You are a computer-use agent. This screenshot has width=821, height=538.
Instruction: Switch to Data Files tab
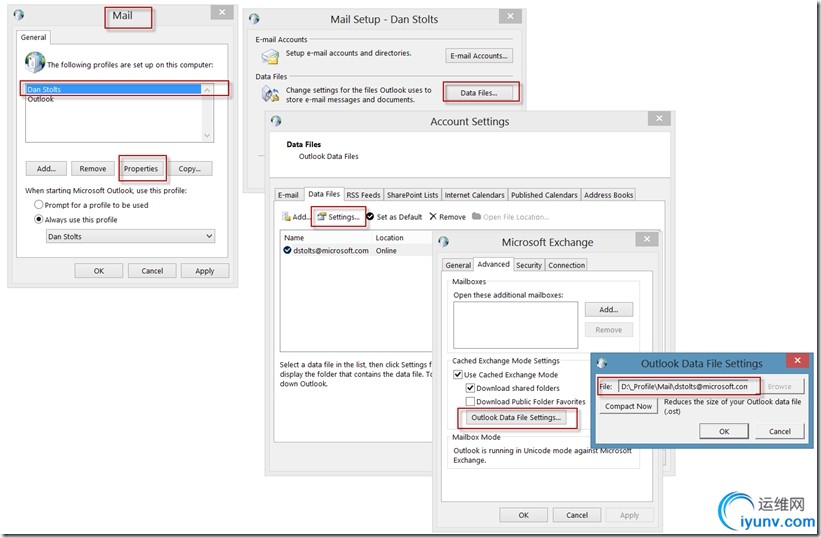[x=324, y=194]
